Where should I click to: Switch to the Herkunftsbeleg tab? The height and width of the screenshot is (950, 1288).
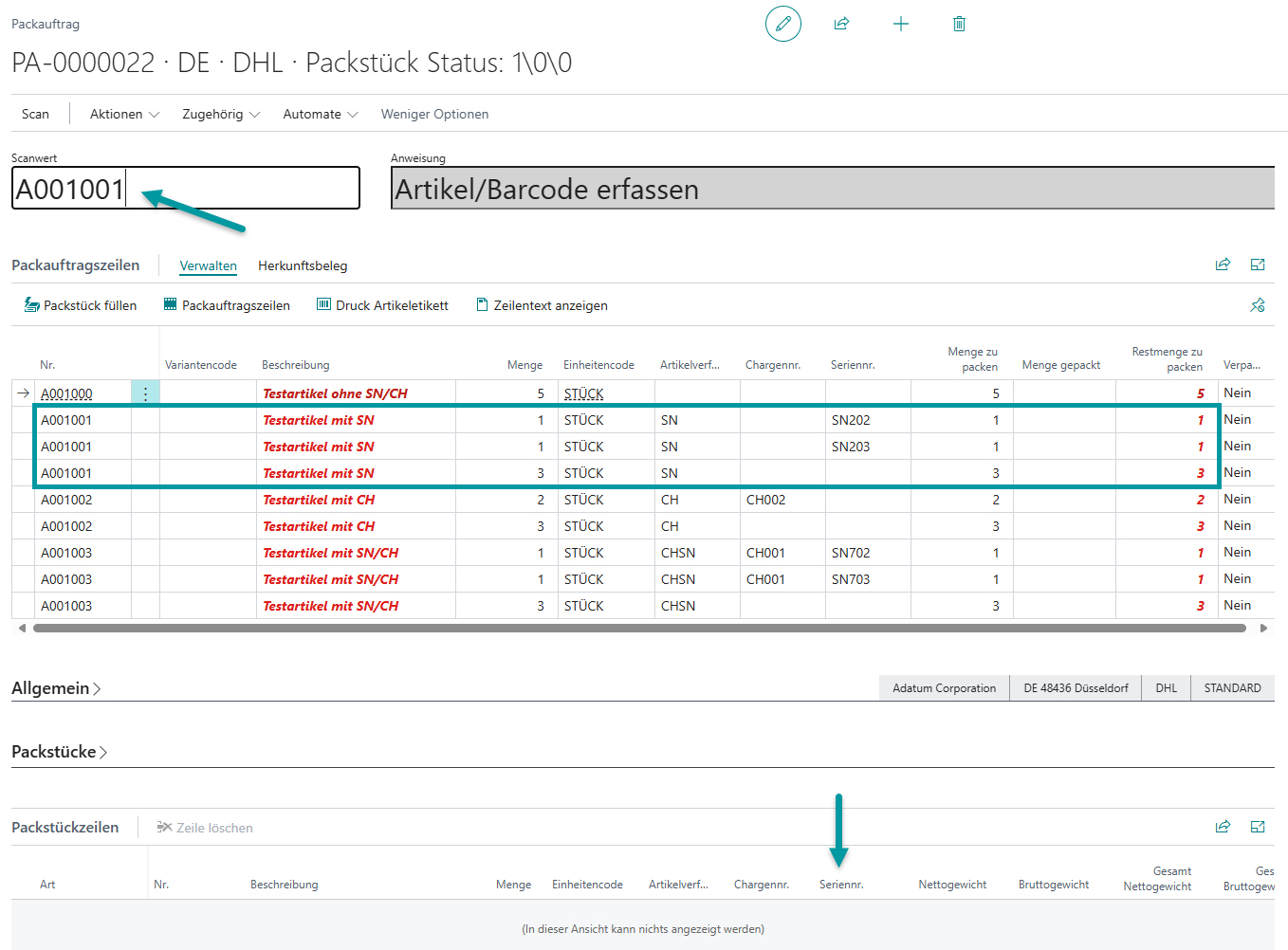click(303, 266)
